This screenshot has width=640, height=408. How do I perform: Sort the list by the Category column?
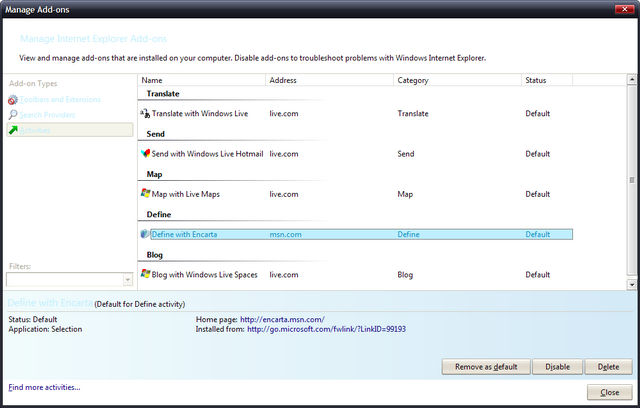458,80
